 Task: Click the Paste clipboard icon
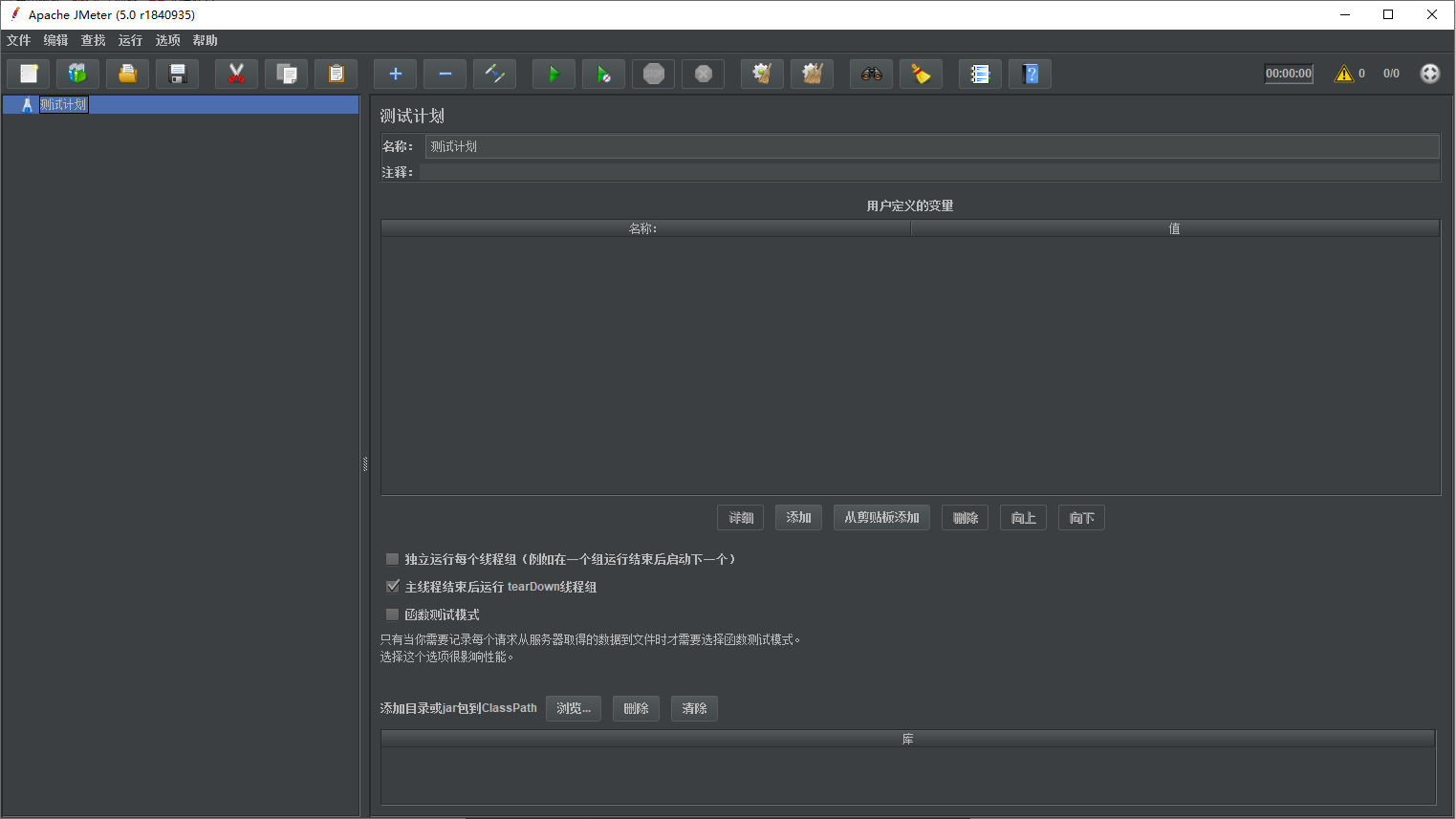[336, 74]
